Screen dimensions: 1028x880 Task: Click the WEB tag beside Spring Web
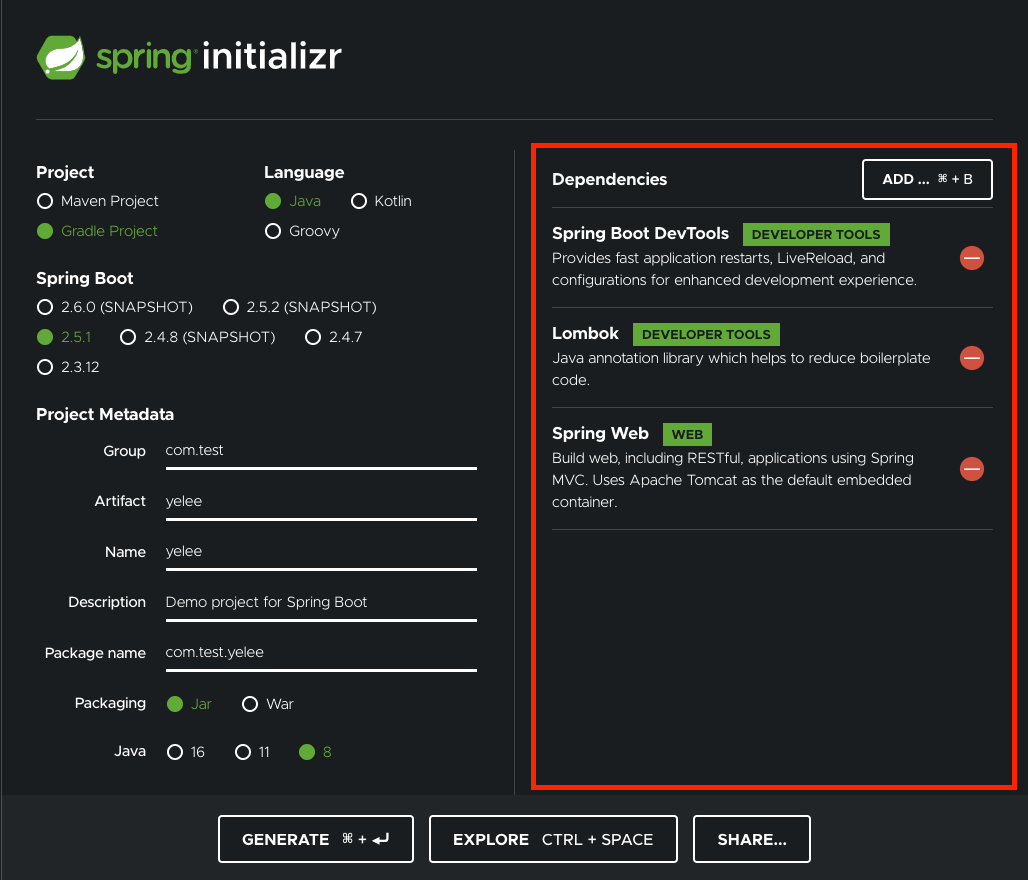[687, 434]
